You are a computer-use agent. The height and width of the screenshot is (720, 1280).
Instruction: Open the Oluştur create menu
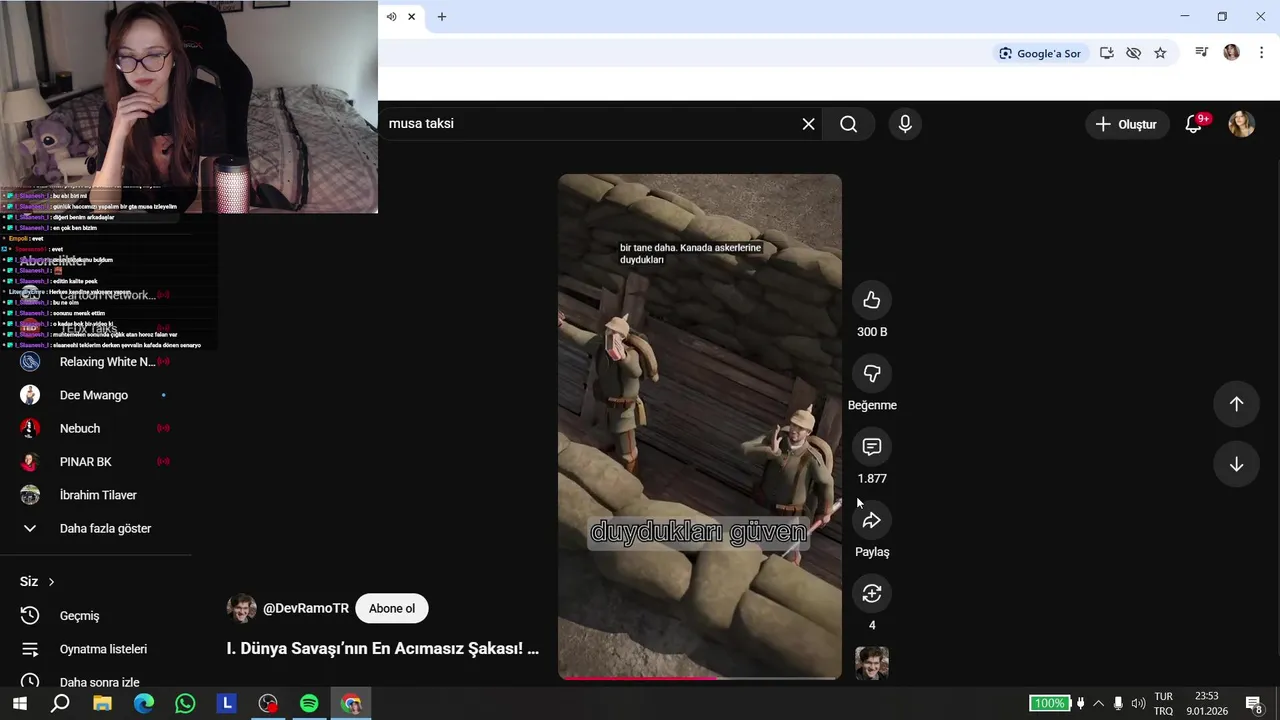(x=1126, y=124)
